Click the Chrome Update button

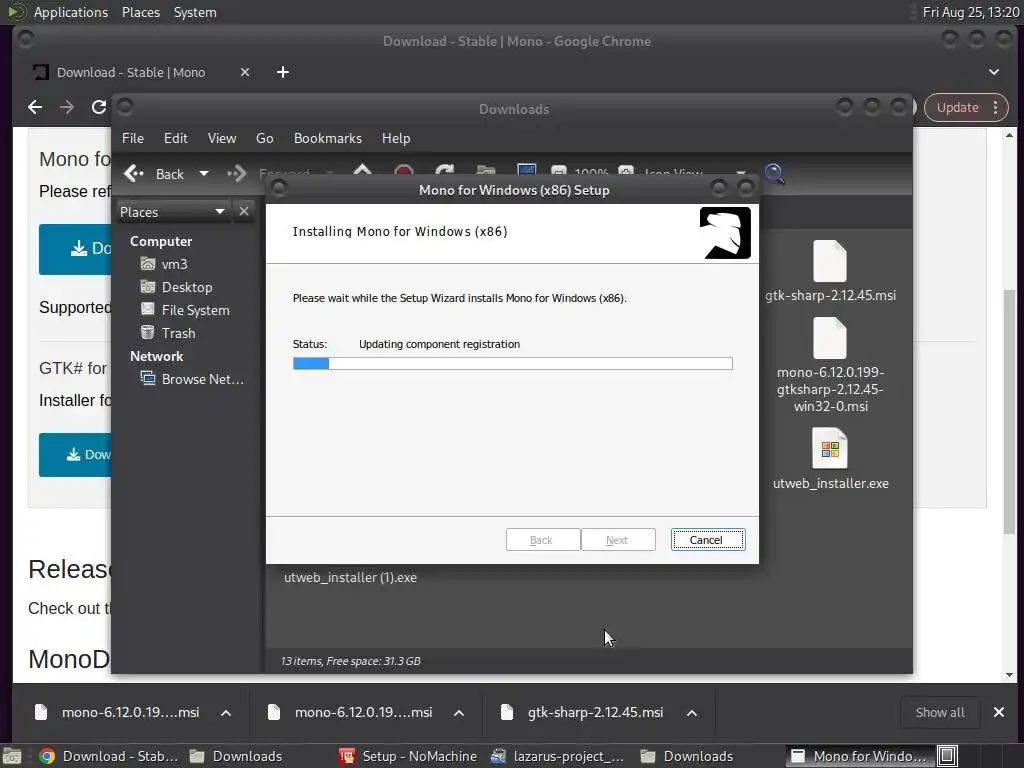coord(957,107)
